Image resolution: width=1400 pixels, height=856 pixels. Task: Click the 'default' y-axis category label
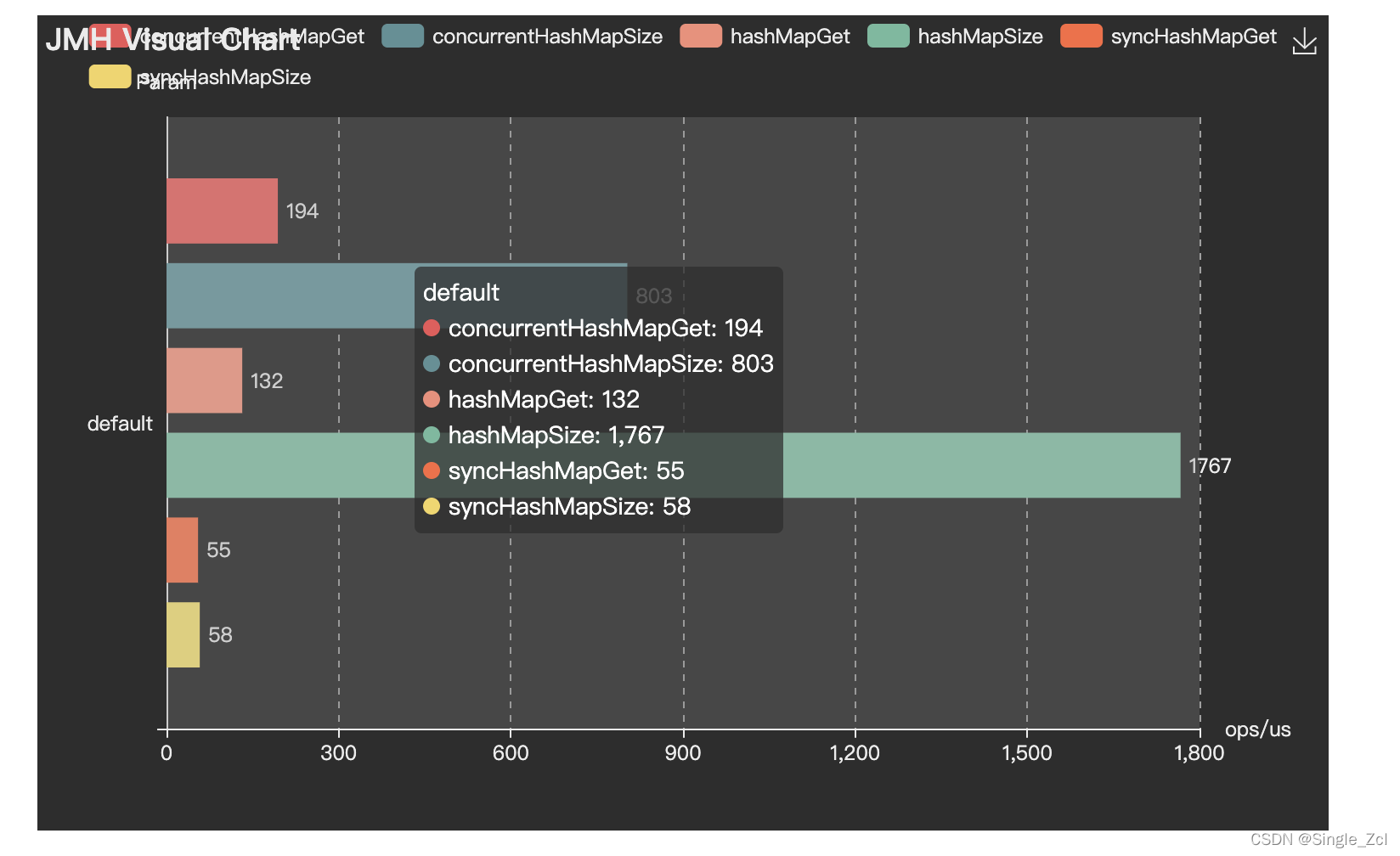click(x=120, y=424)
